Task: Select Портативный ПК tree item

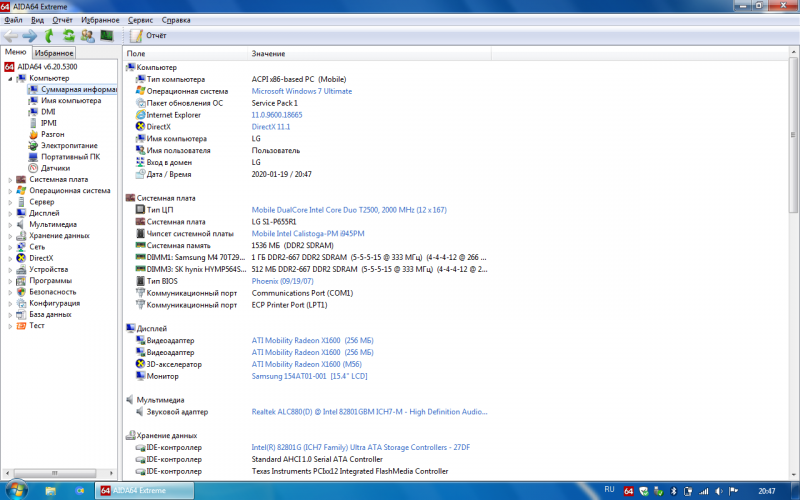Action: (64, 157)
